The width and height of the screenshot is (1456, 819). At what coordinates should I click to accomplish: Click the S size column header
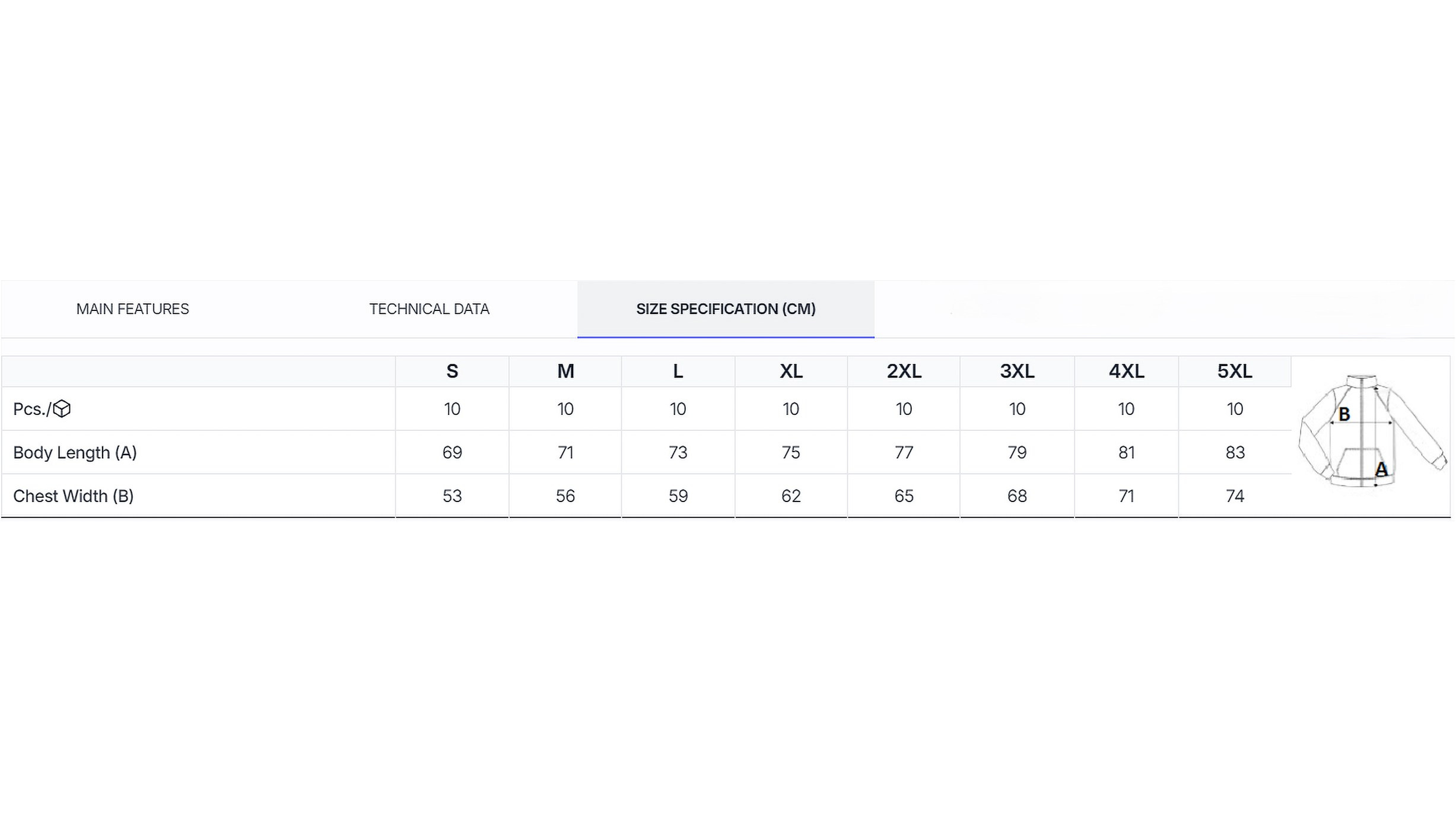click(x=452, y=372)
